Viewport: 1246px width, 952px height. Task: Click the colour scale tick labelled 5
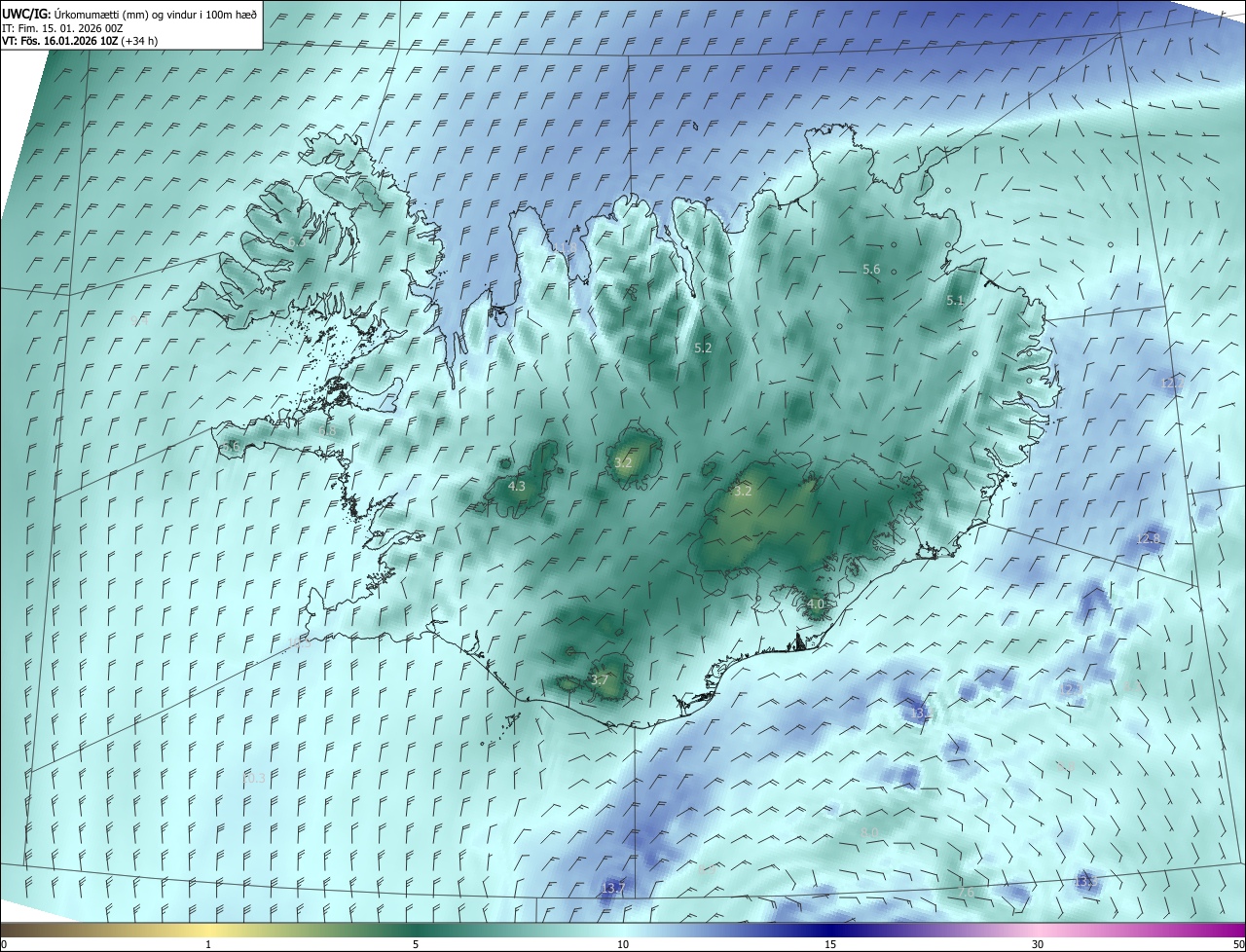416,944
